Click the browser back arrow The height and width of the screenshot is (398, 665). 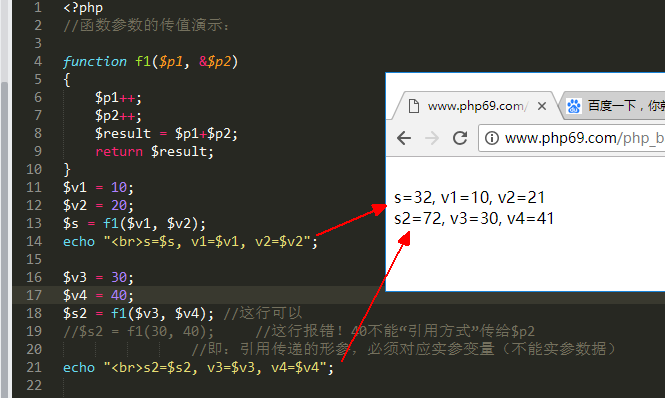coord(404,138)
